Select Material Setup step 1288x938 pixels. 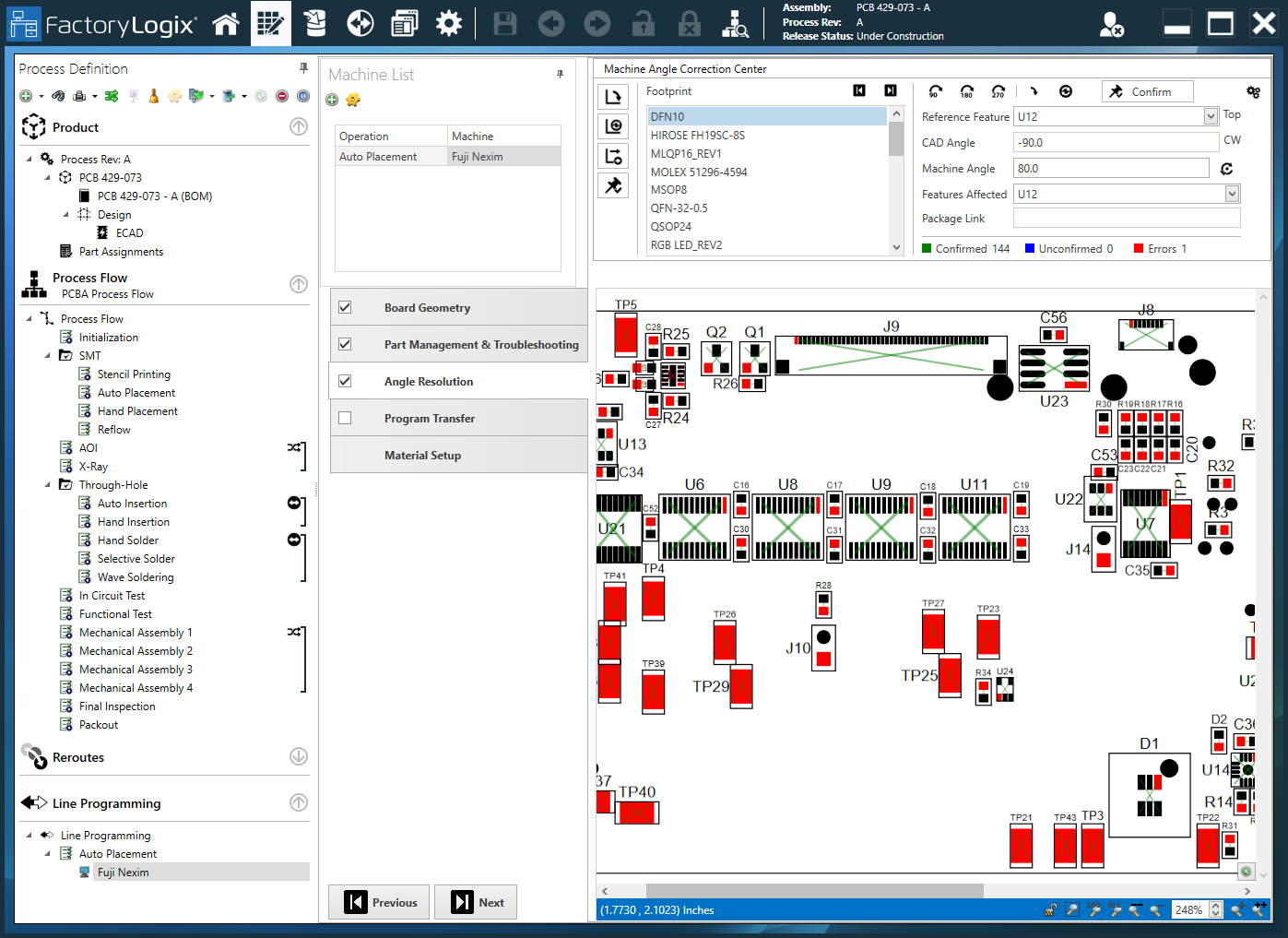point(422,455)
